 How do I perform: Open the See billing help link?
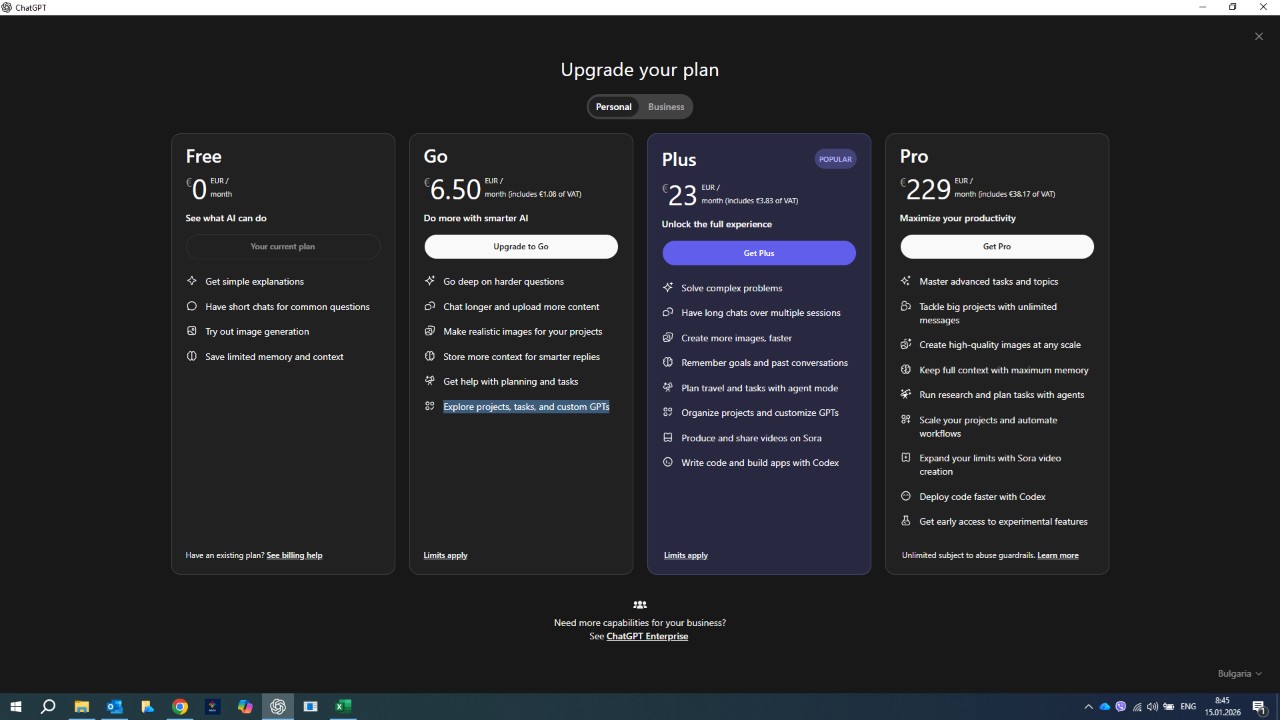tap(294, 556)
